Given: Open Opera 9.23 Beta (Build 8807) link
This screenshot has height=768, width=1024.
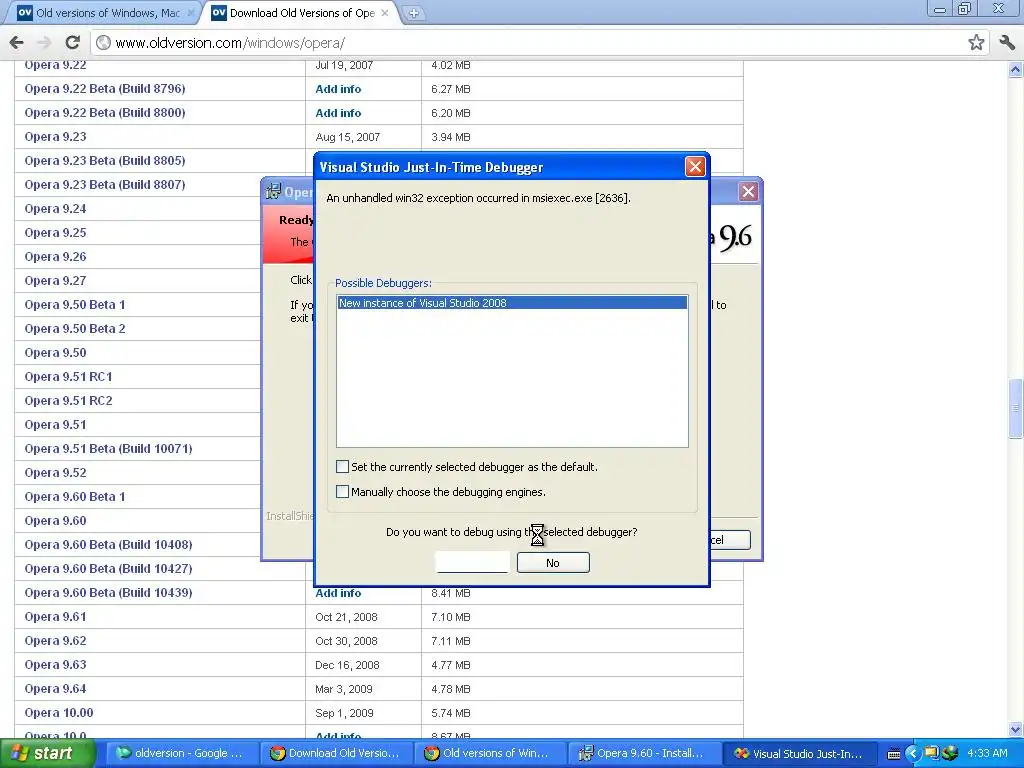Looking at the screenshot, I should (x=104, y=185).
